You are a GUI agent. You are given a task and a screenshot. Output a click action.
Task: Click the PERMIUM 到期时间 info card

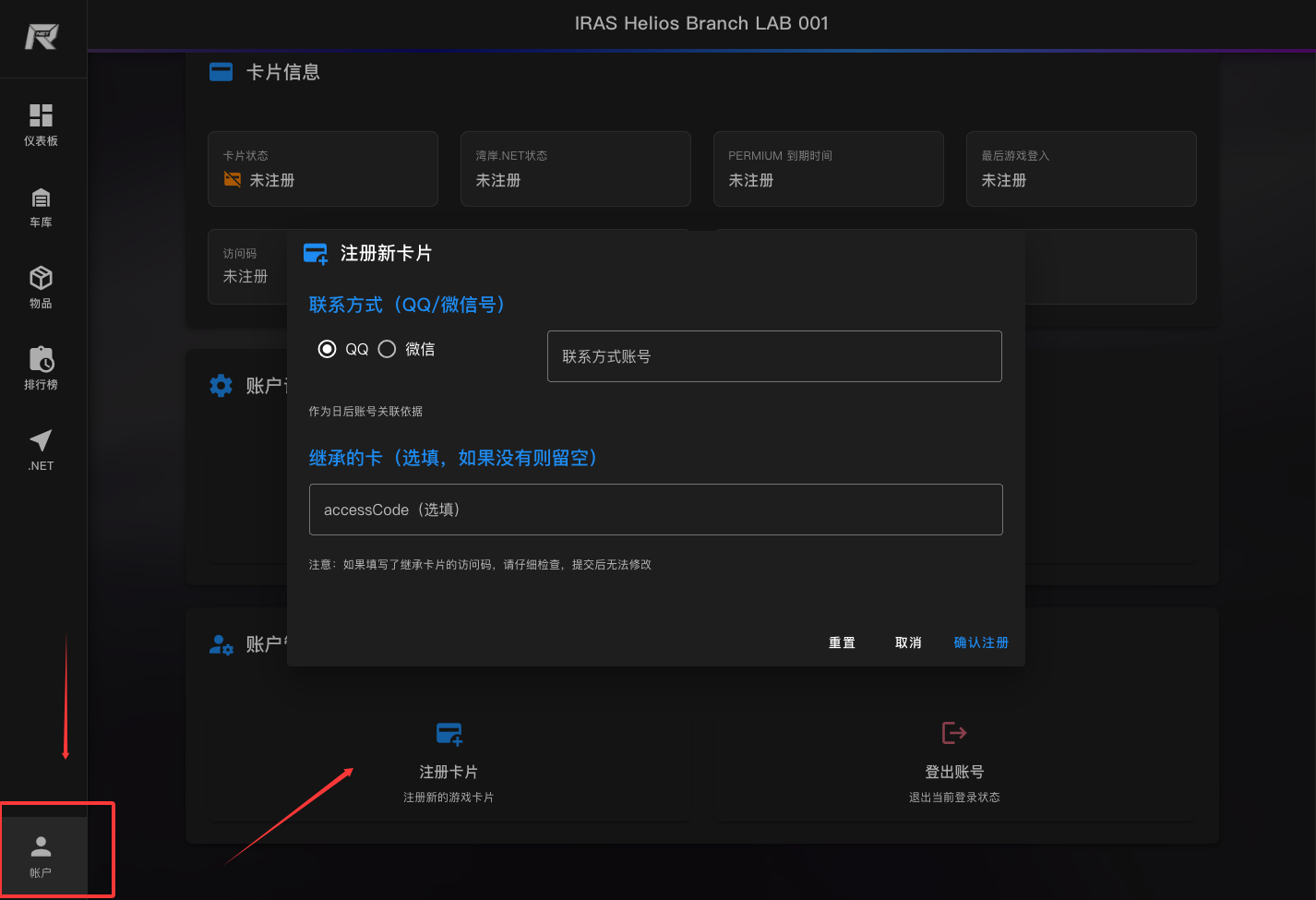point(828,169)
